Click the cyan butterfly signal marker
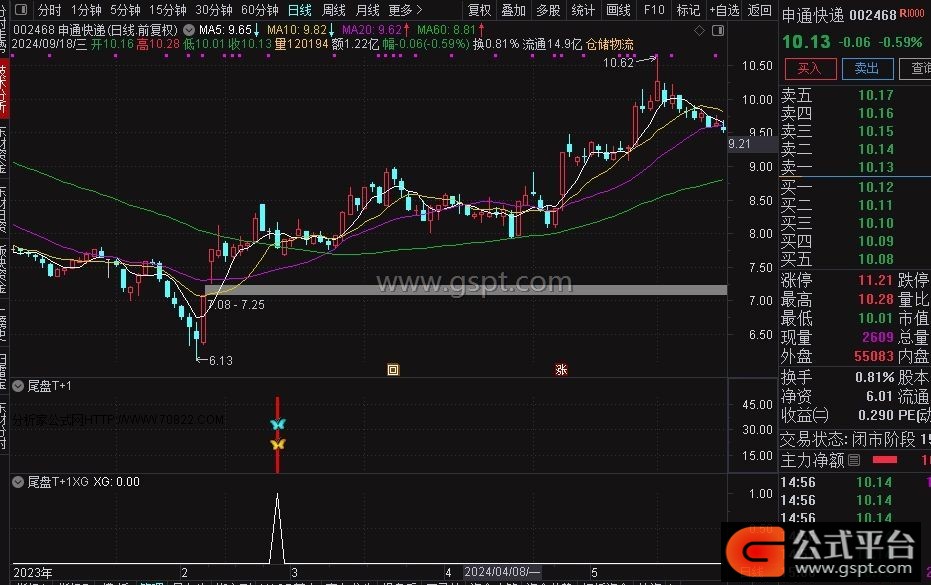The image size is (931, 585). (277, 423)
